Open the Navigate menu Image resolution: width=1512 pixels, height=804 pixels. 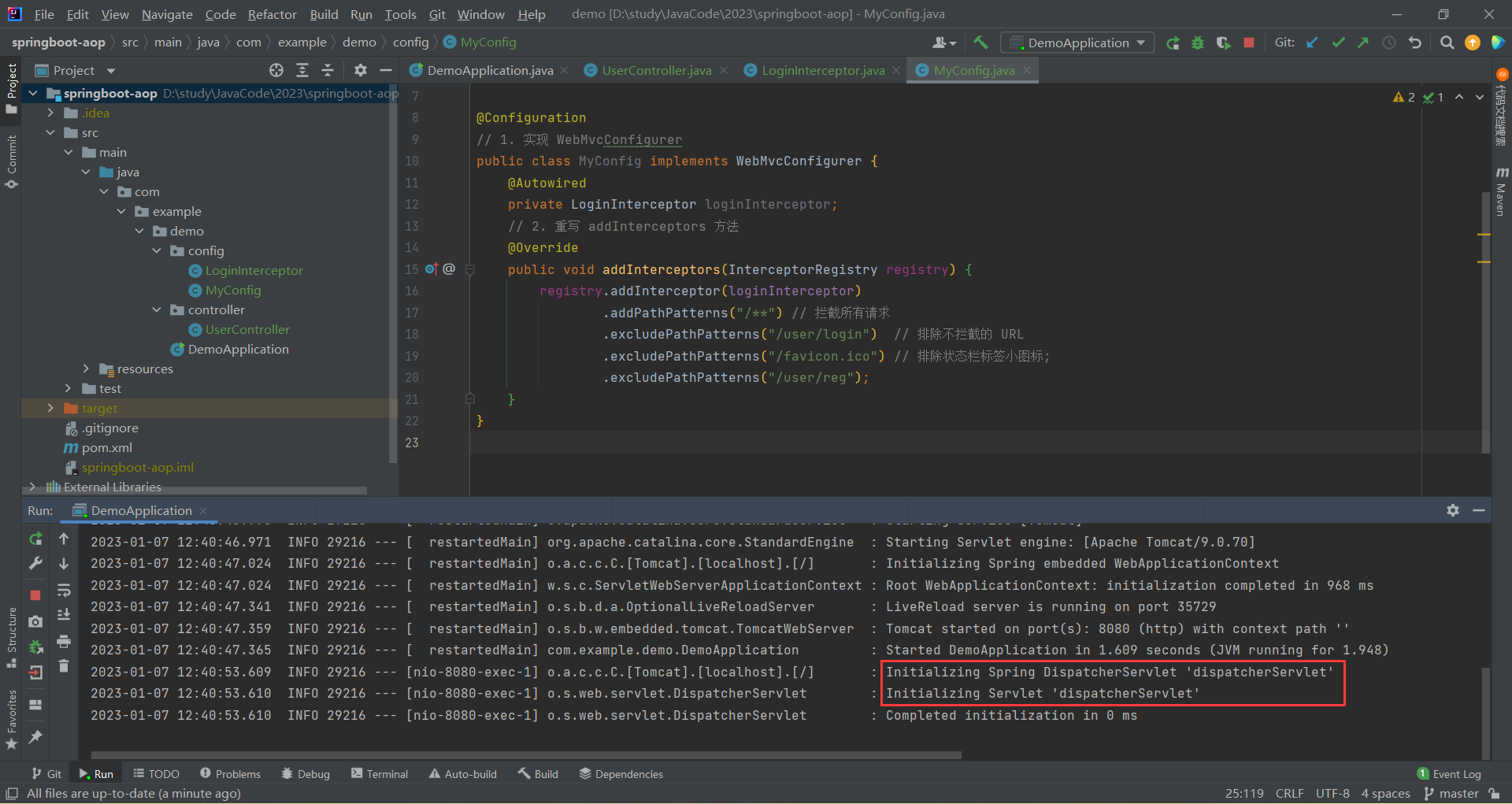167,14
